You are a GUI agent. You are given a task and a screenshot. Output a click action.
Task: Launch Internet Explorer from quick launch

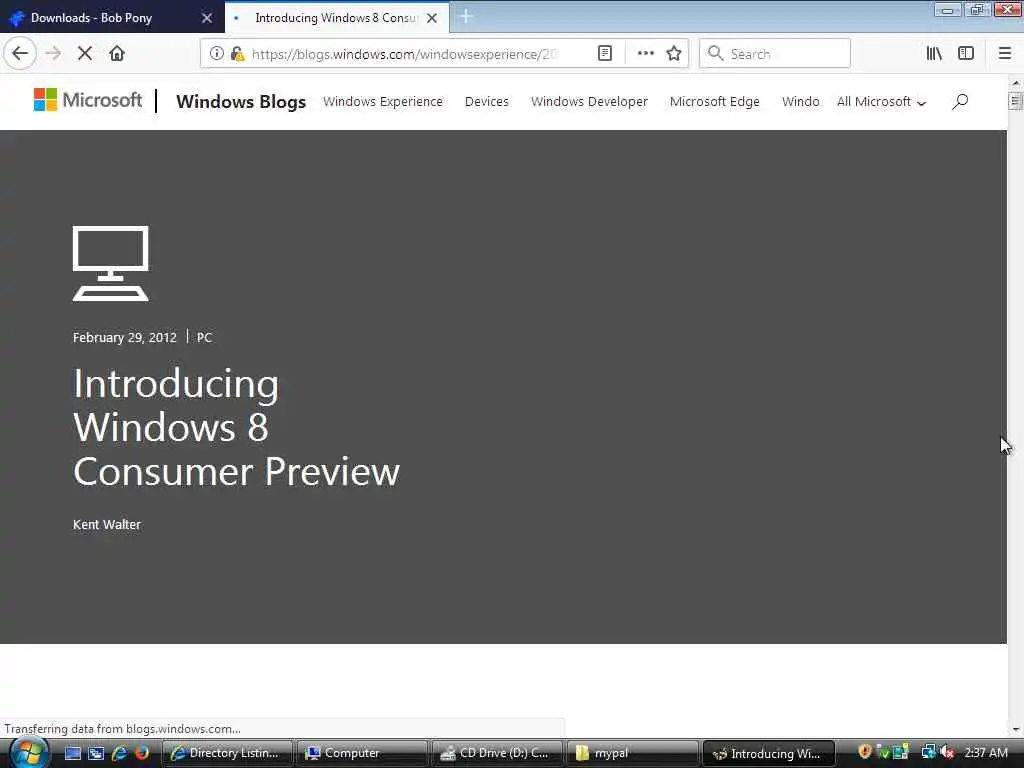click(119, 754)
